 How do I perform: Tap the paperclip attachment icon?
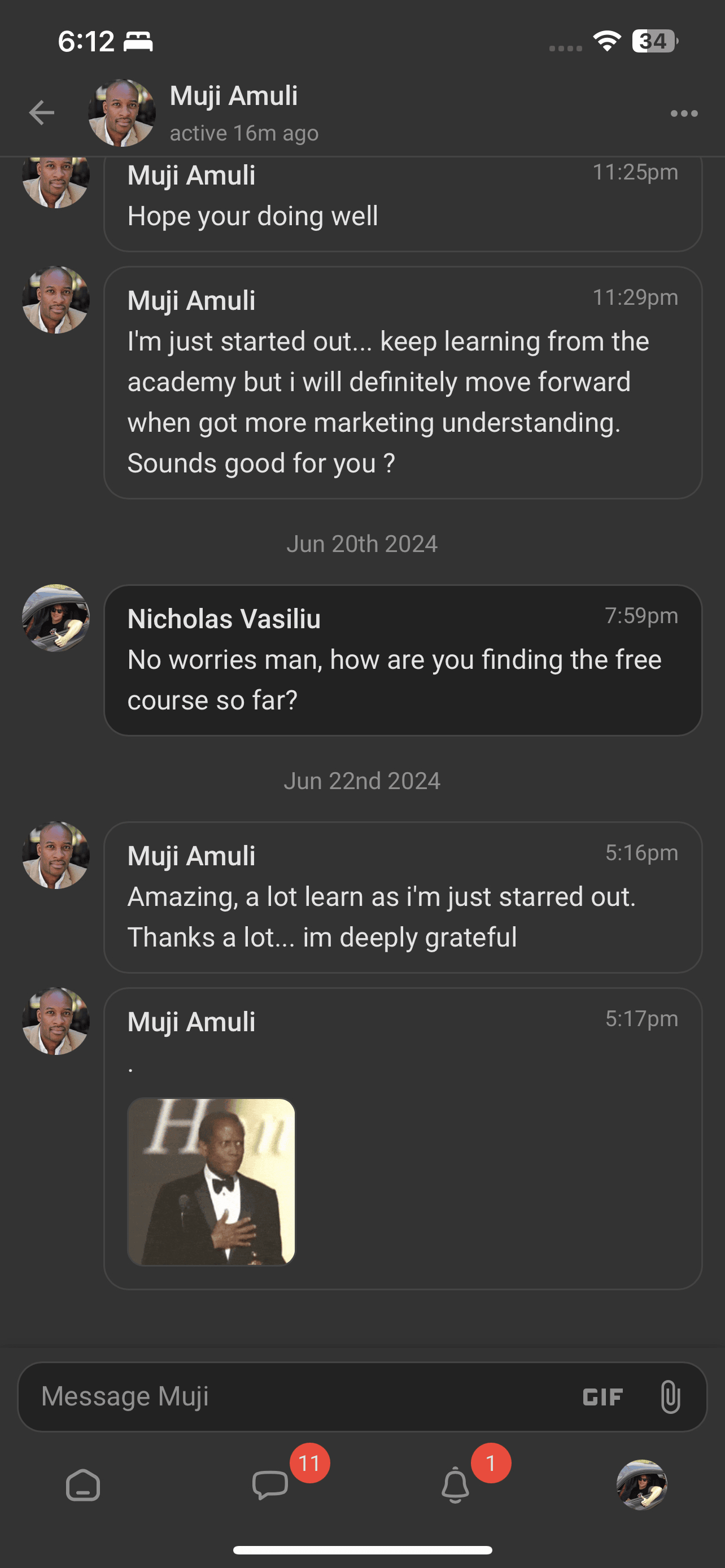click(x=670, y=1397)
